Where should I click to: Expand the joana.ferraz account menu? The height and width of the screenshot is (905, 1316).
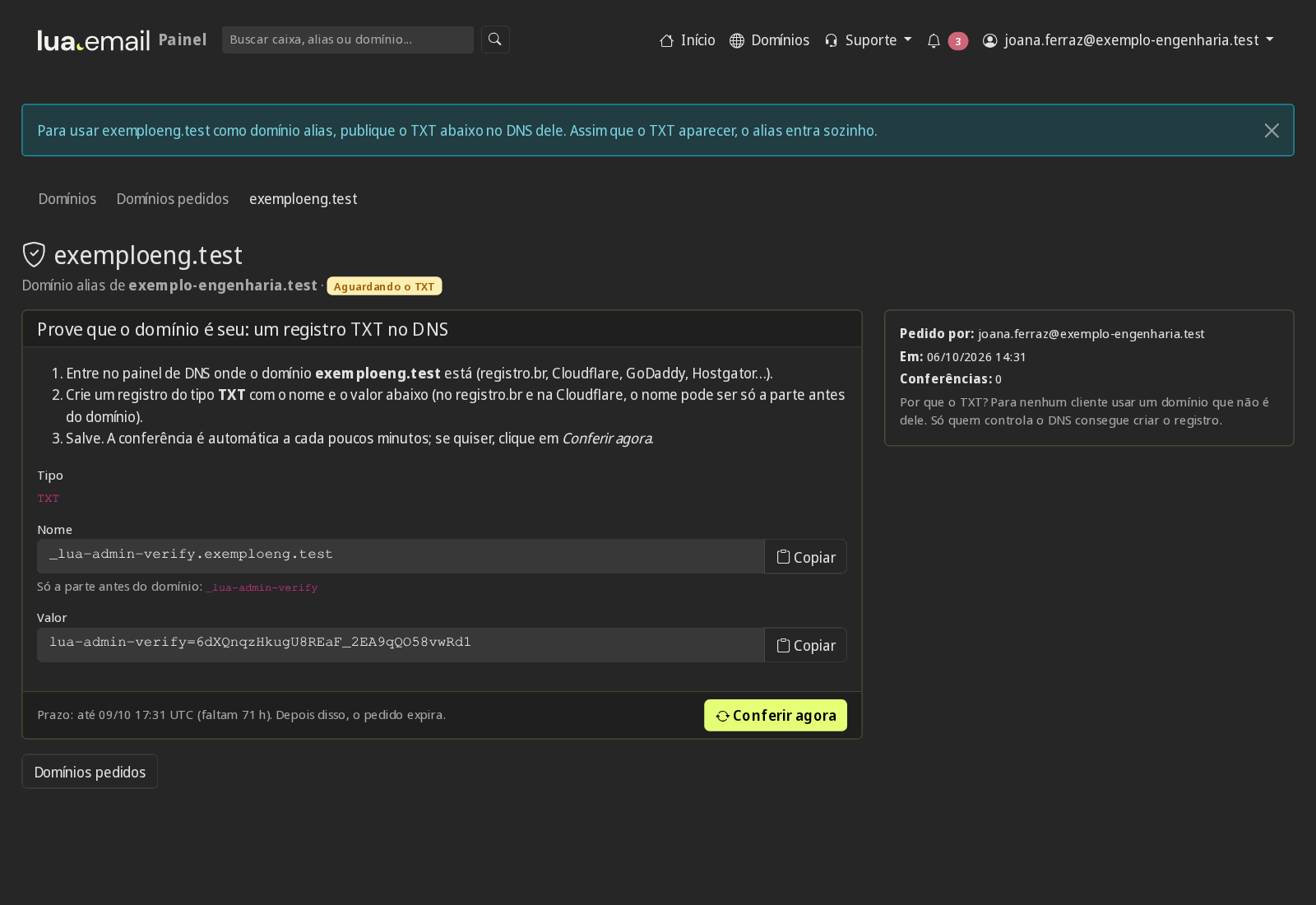click(x=1128, y=40)
